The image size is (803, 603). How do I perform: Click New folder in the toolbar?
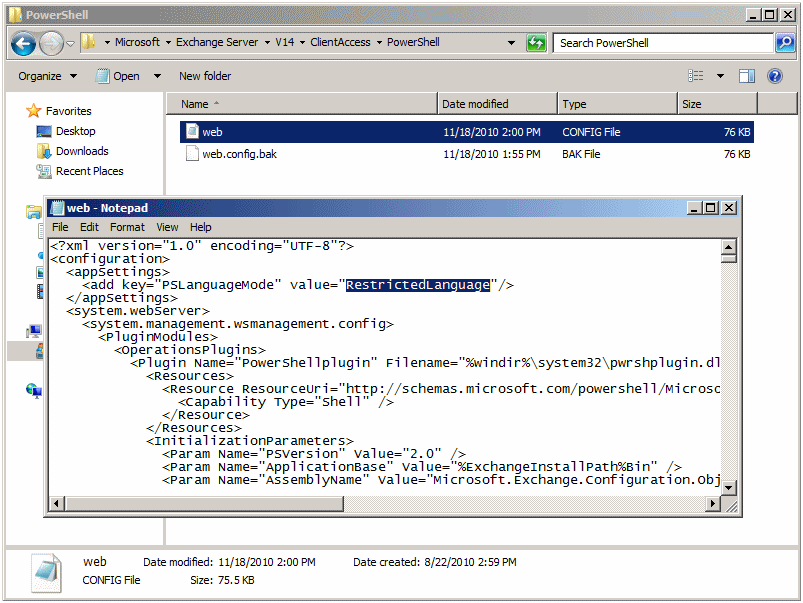tap(205, 76)
